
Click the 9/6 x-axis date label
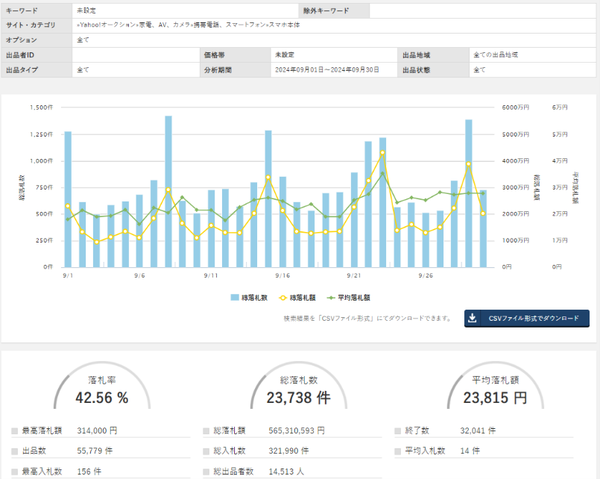(x=140, y=276)
